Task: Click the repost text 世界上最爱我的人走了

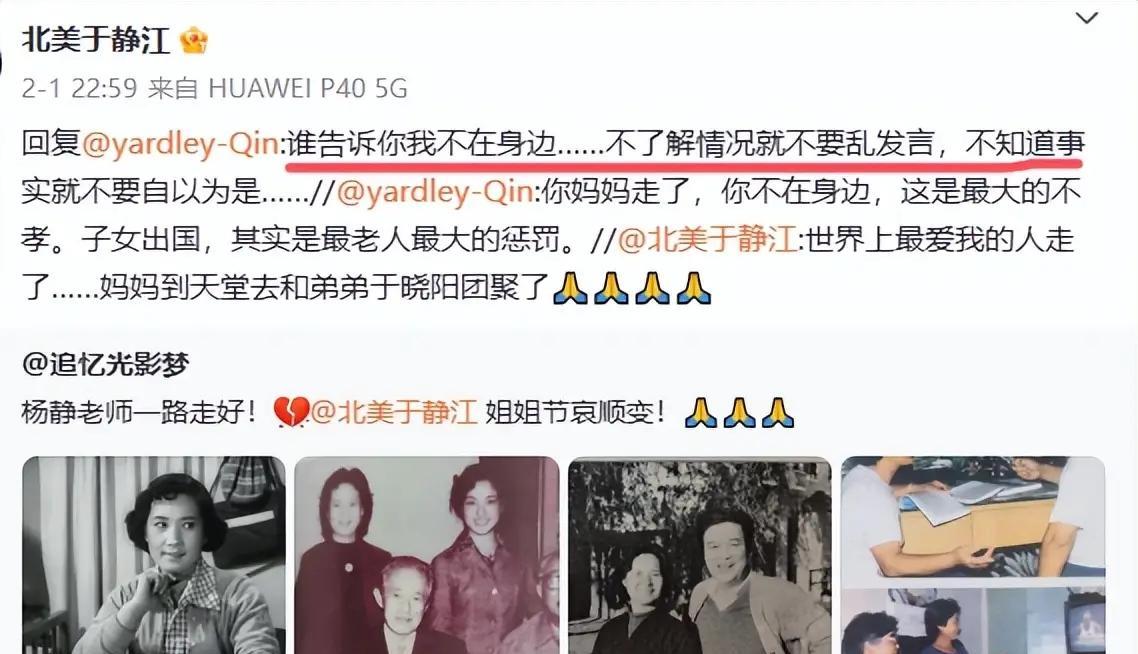Action: (x=548, y=263)
